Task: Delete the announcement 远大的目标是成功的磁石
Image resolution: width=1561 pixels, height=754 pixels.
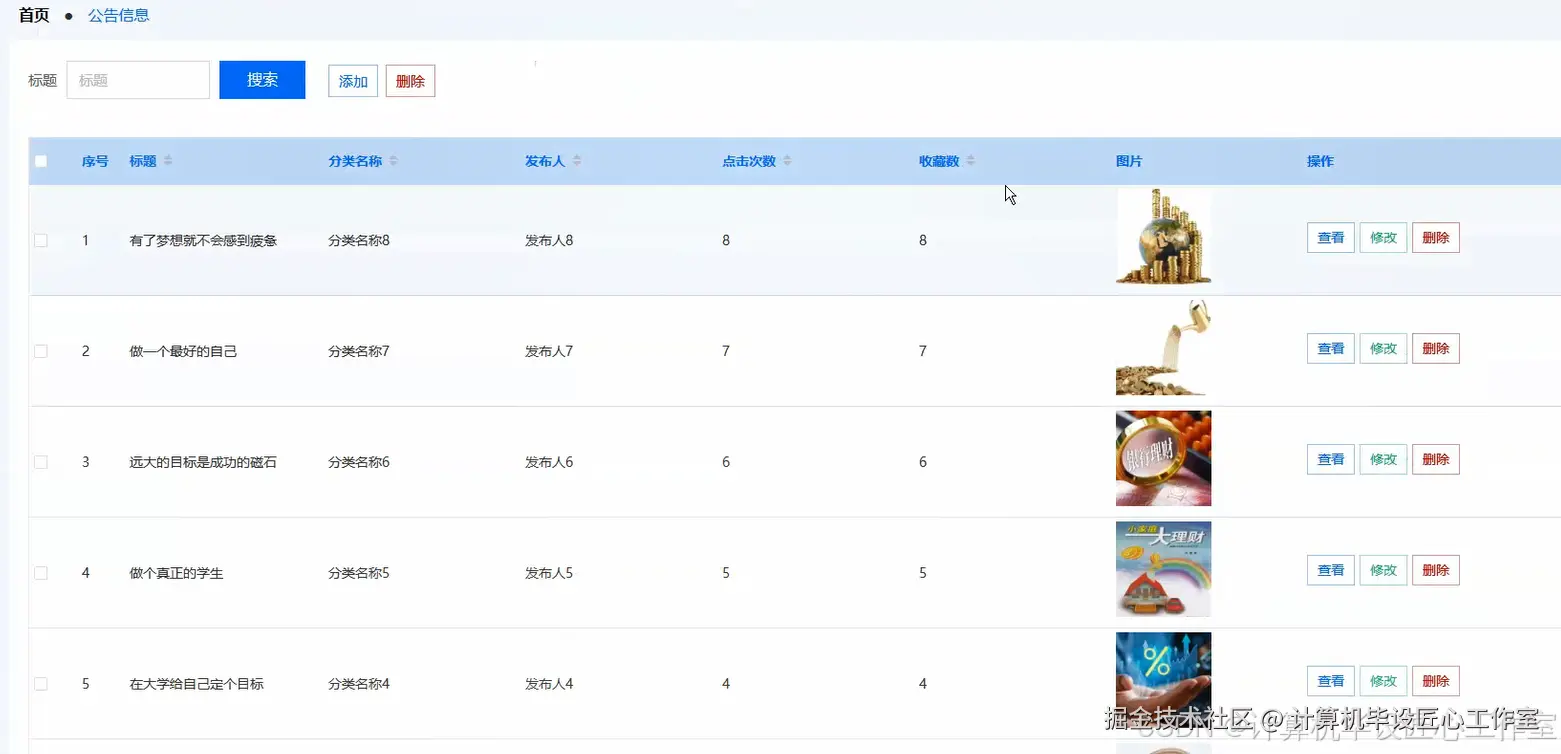Action: [x=1436, y=459]
